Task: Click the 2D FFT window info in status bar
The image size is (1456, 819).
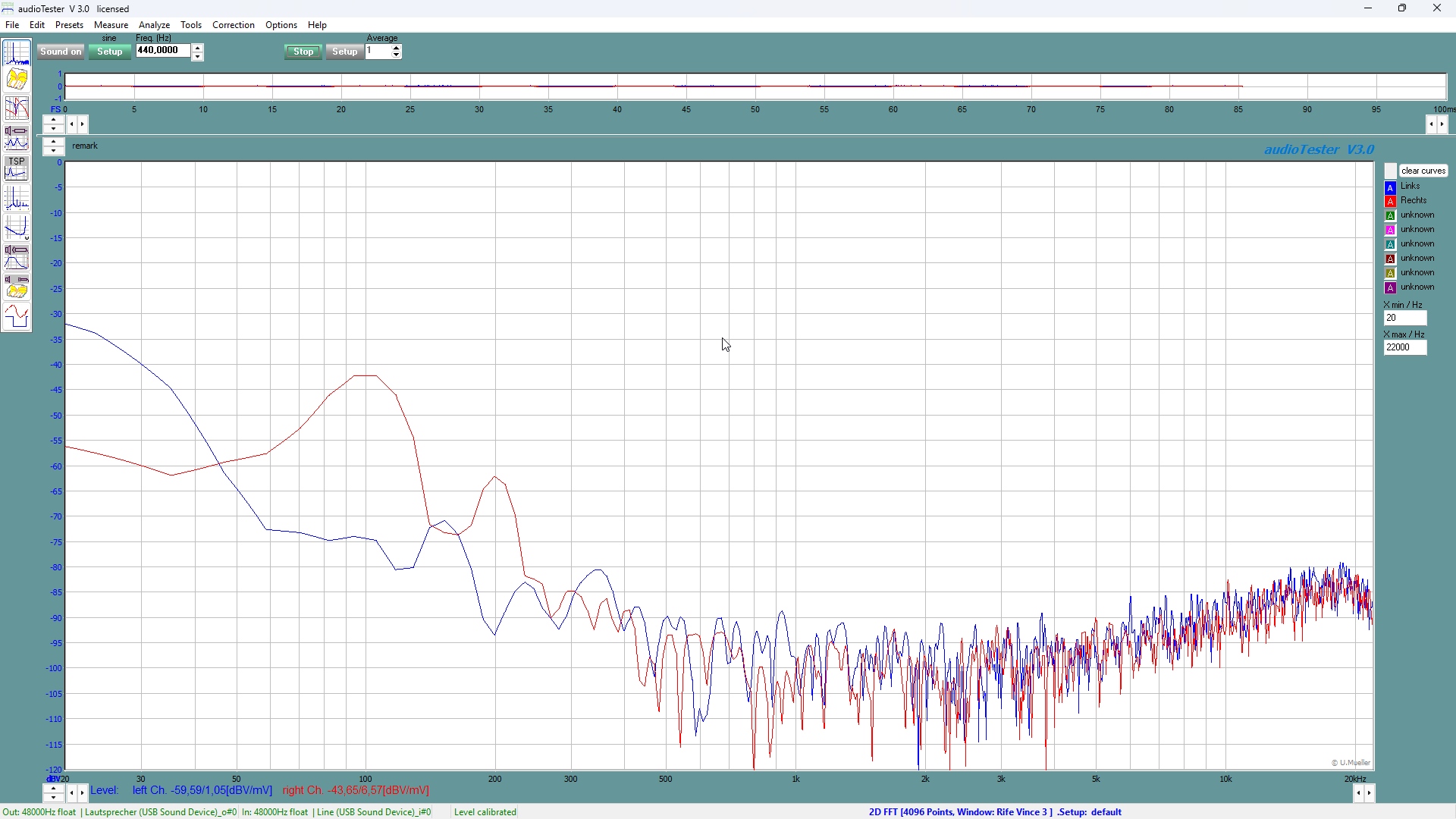Action: coord(995,812)
